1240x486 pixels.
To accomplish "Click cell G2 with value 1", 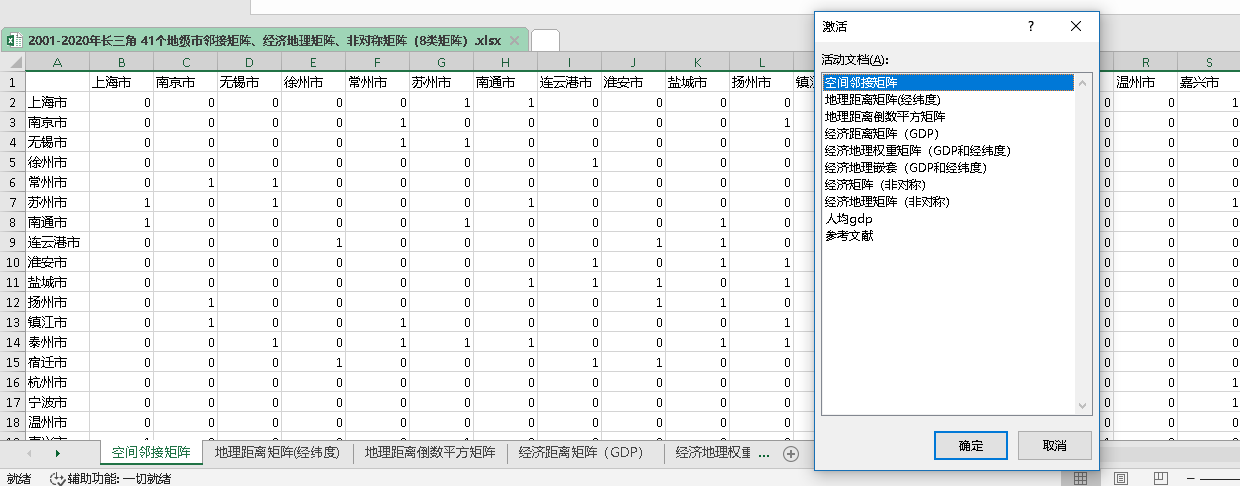I will tap(441, 102).
